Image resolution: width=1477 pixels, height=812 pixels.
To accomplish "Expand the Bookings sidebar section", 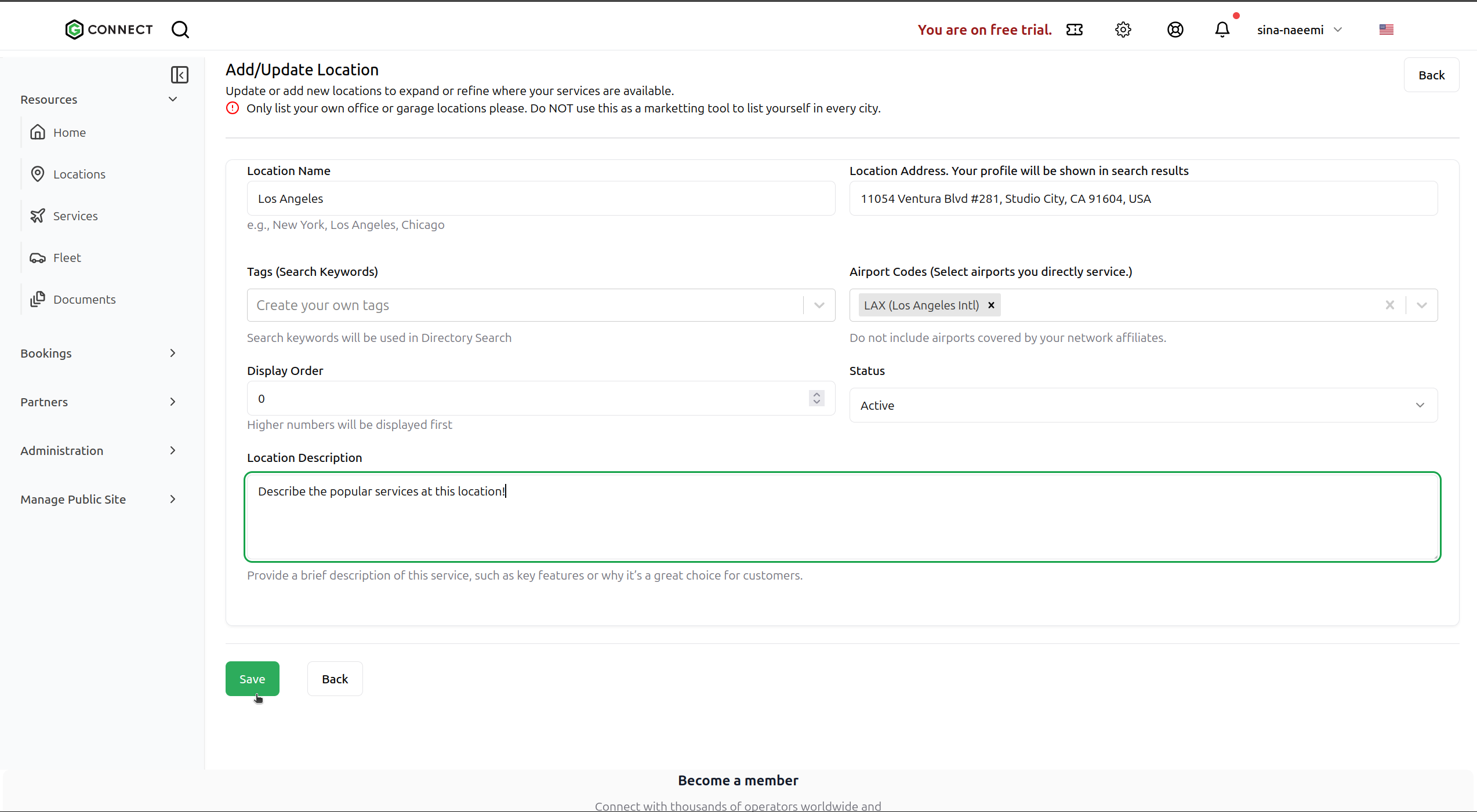I will pos(99,354).
